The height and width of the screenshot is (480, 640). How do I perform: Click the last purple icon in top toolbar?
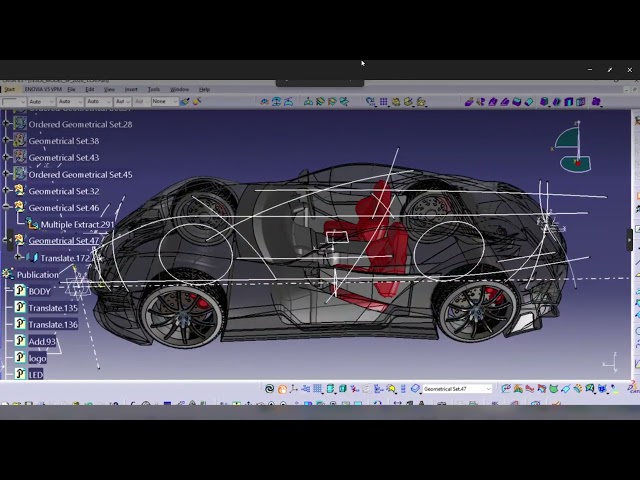[596, 102]
